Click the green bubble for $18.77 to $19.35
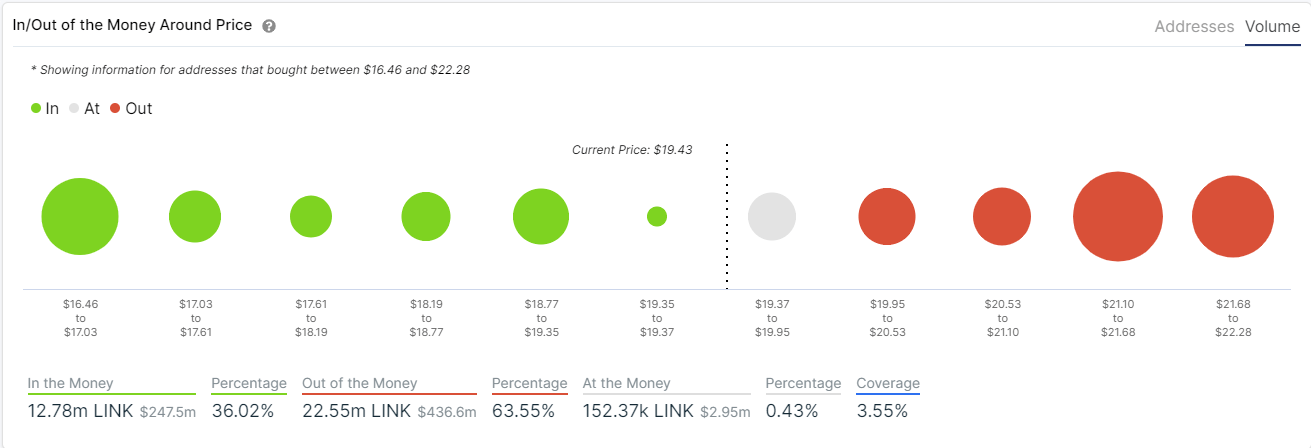This screenshot has height=448, width=1311. [541, 216]
